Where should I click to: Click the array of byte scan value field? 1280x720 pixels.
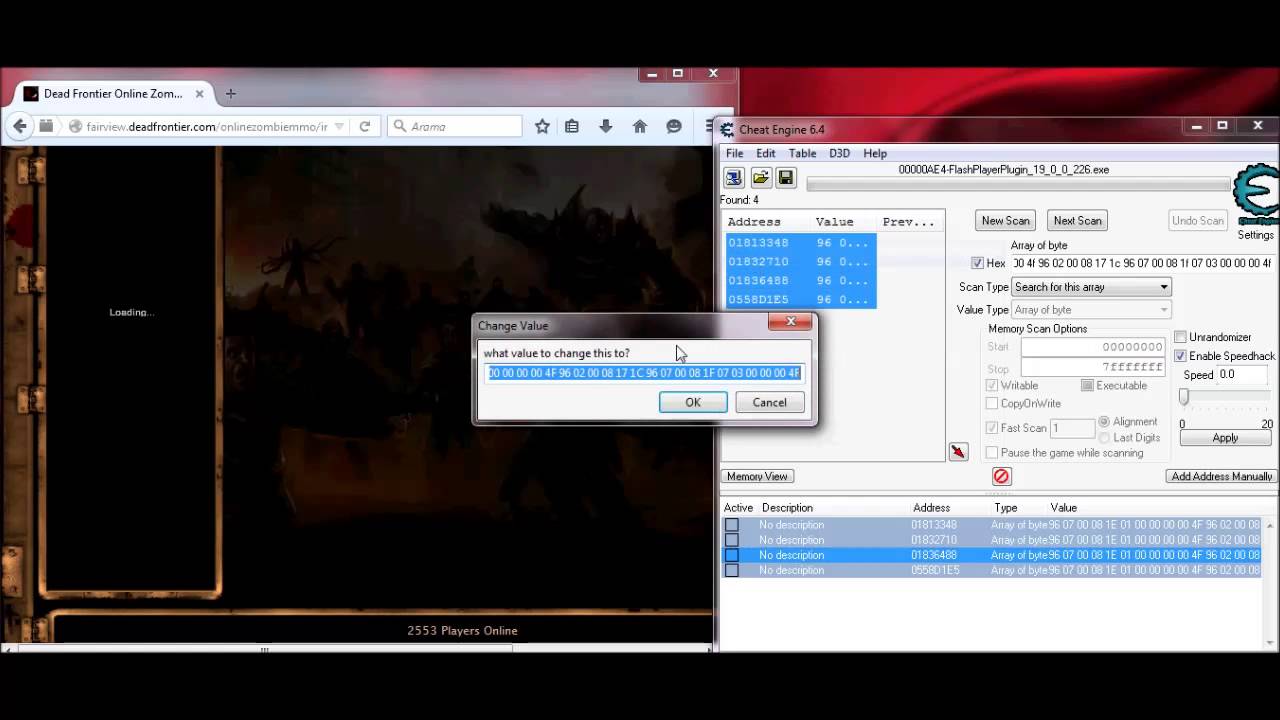(1142, 263)
